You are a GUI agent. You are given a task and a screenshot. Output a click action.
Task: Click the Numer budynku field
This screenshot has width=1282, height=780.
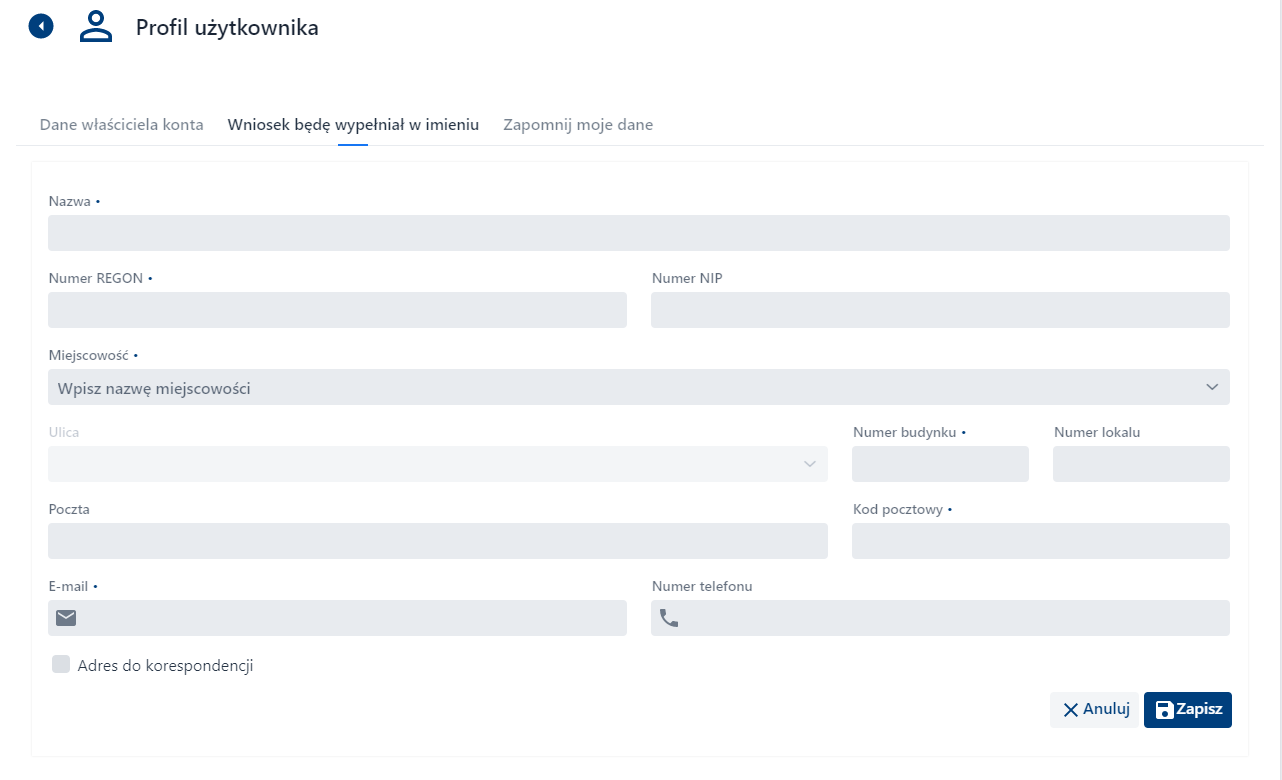940,464
